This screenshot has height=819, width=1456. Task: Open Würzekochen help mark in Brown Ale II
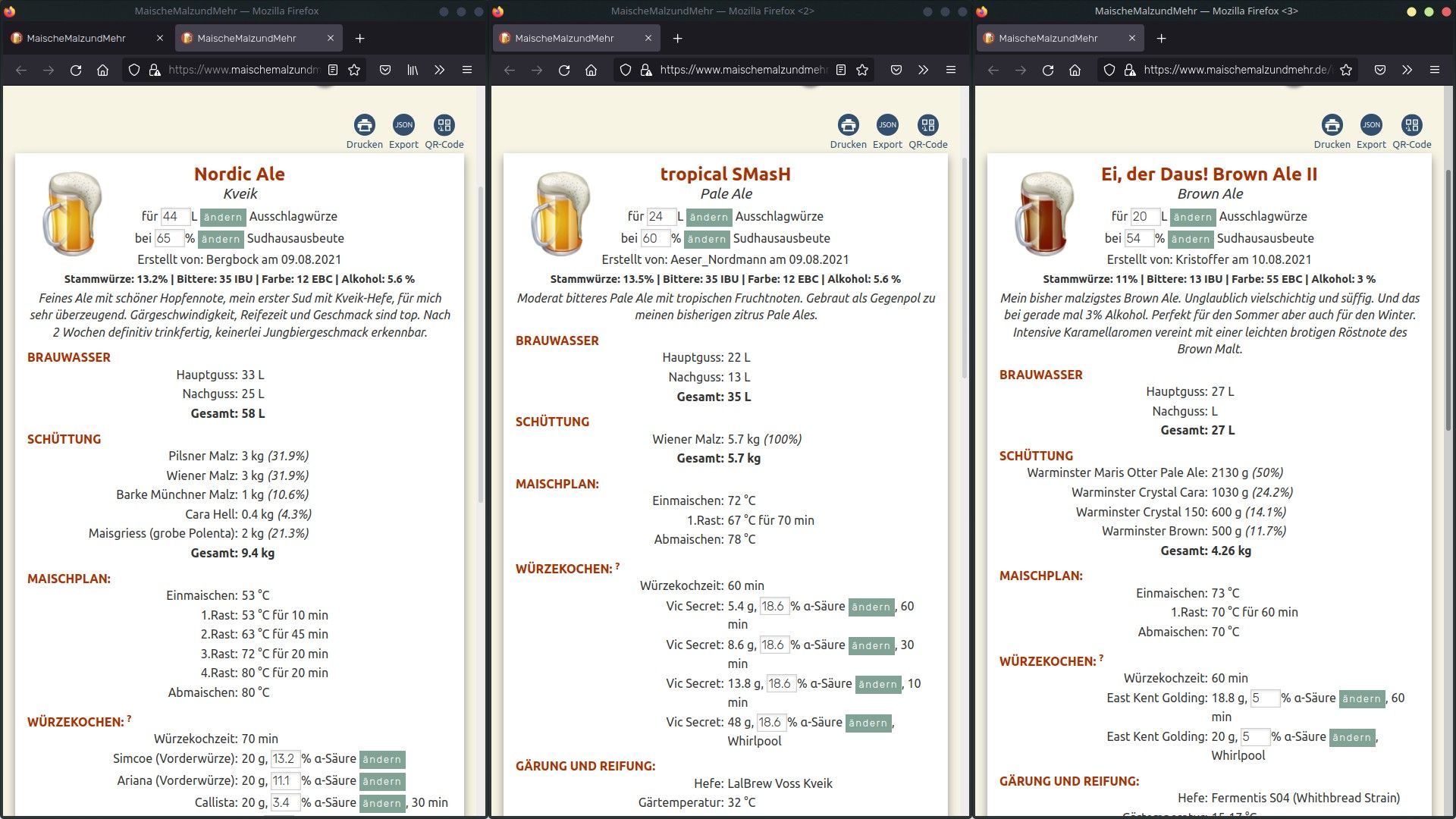pyautogui.click(x=1101, y=658)
